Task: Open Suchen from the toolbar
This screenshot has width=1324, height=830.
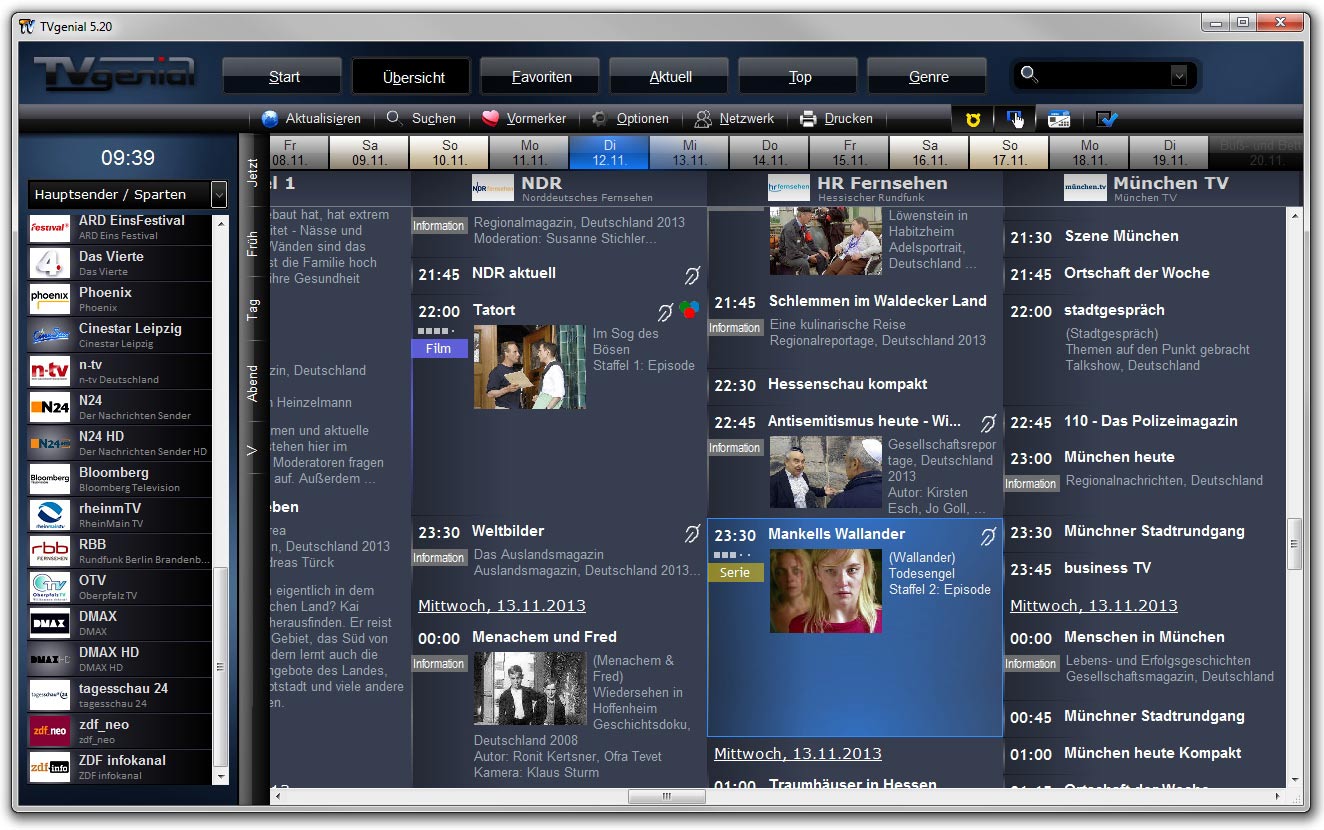Action: pyautogui.click(x=421, y=118)
